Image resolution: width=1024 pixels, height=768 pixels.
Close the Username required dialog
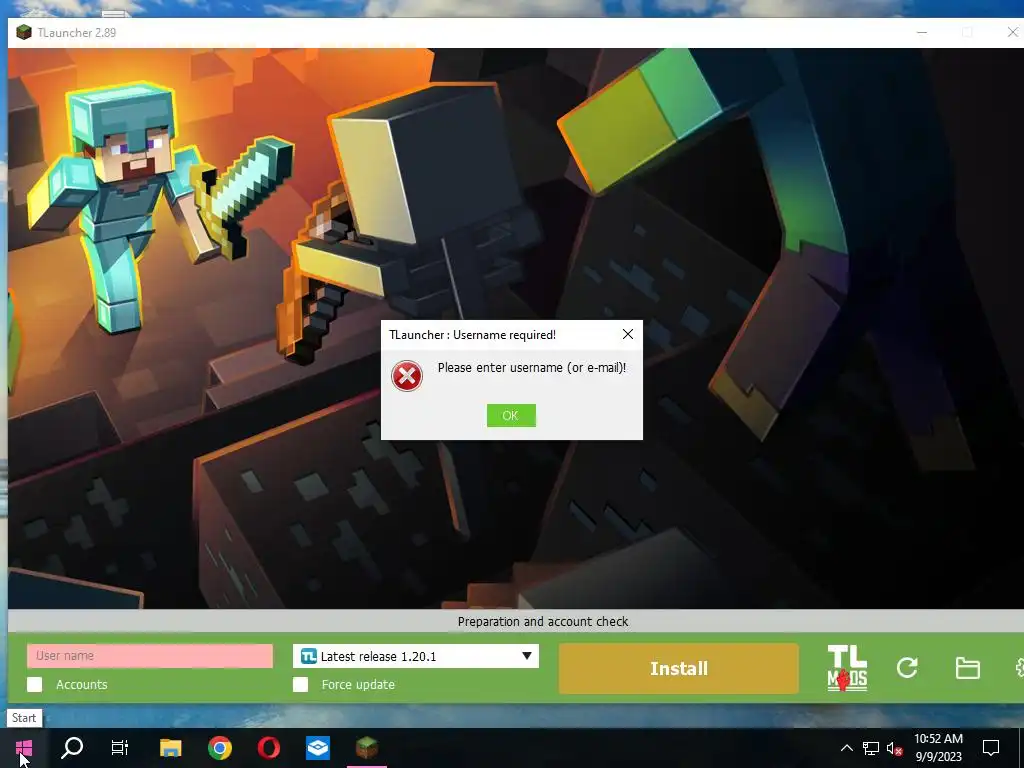[x=628, y=334]
